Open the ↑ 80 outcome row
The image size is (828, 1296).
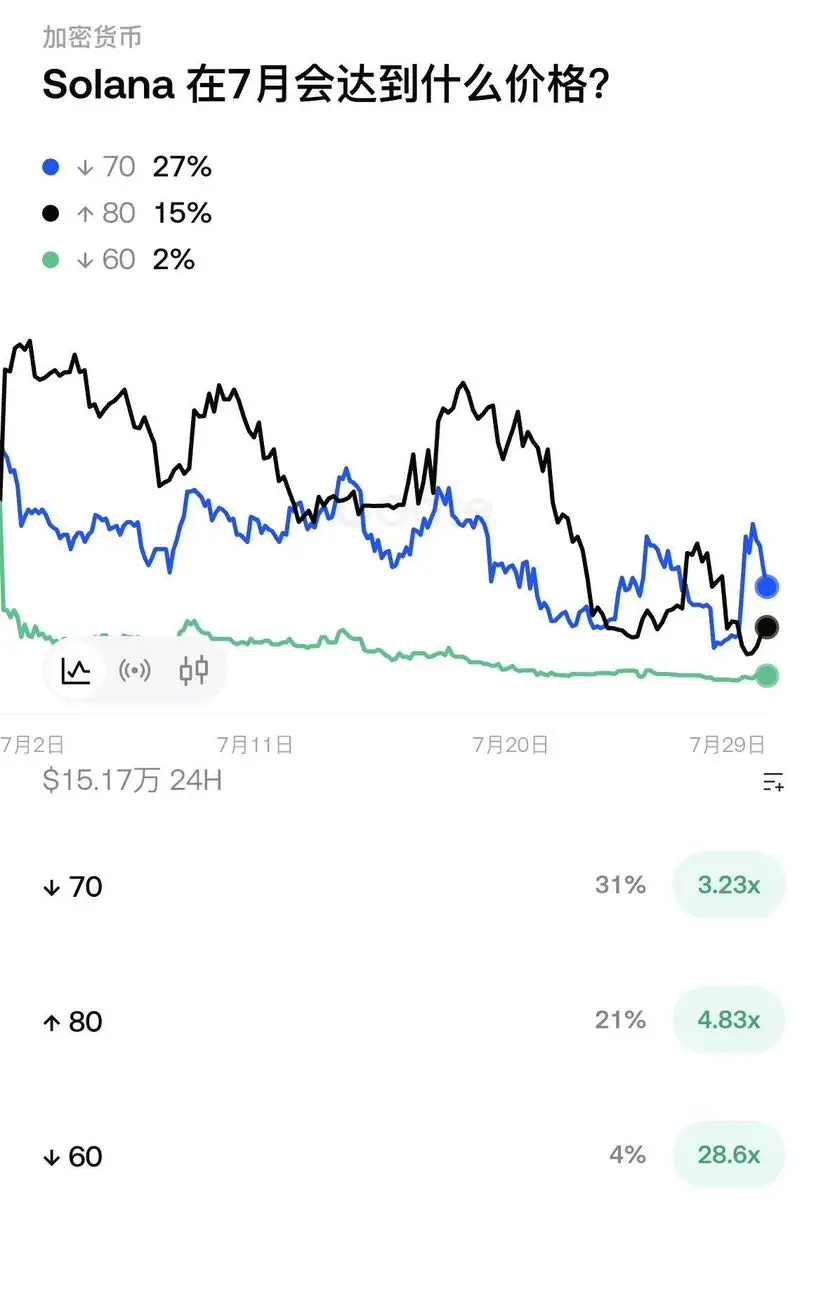click(414, 1020)
